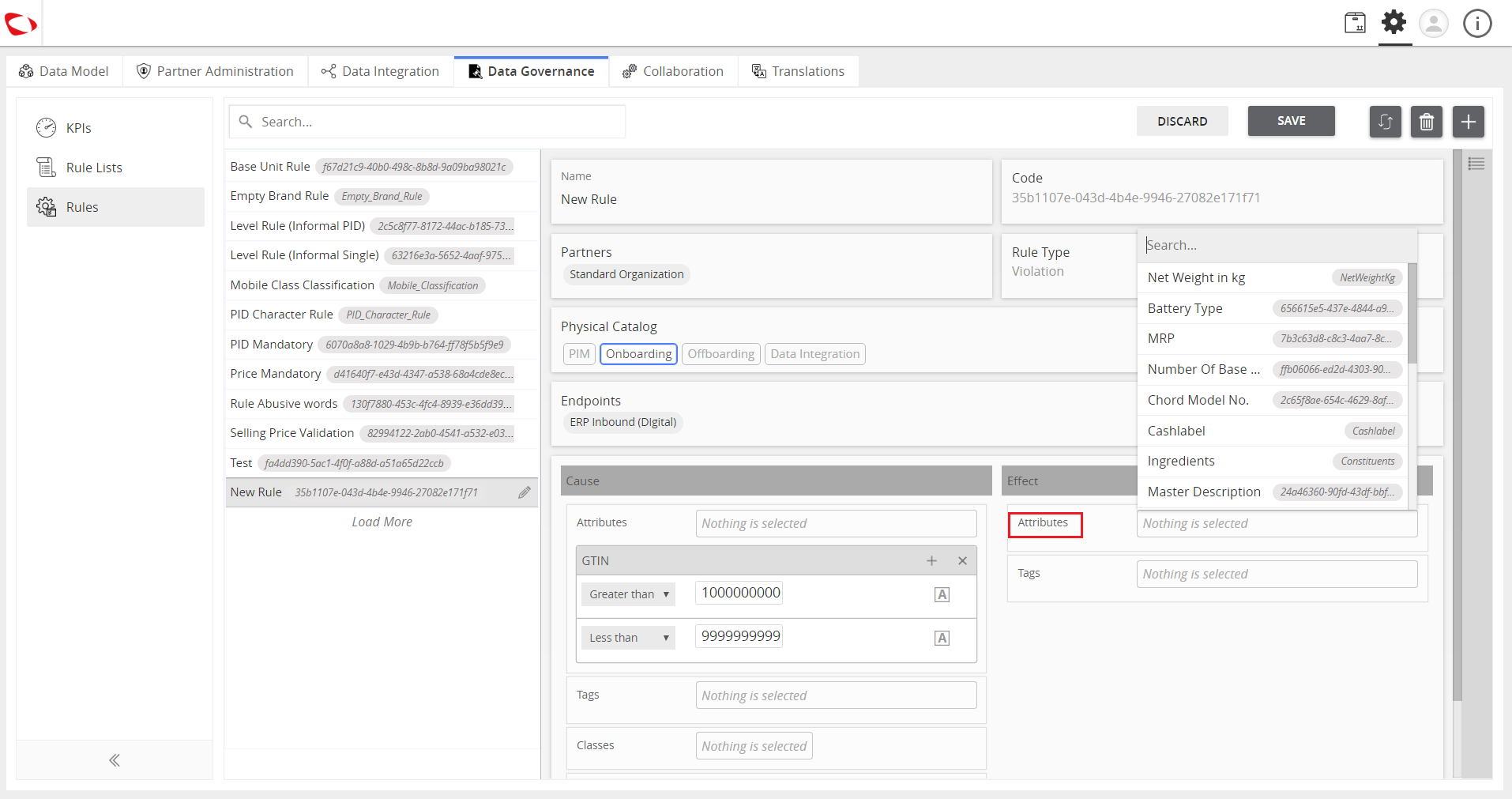Toggle the Onboarding catalog option
Screen dimensions: 1512x799
[x=638, y=354]
